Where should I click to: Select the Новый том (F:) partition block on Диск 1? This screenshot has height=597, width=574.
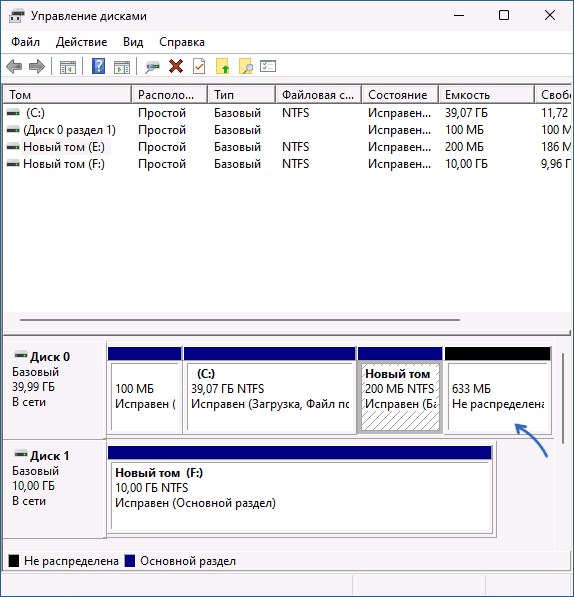coord(300,490)
